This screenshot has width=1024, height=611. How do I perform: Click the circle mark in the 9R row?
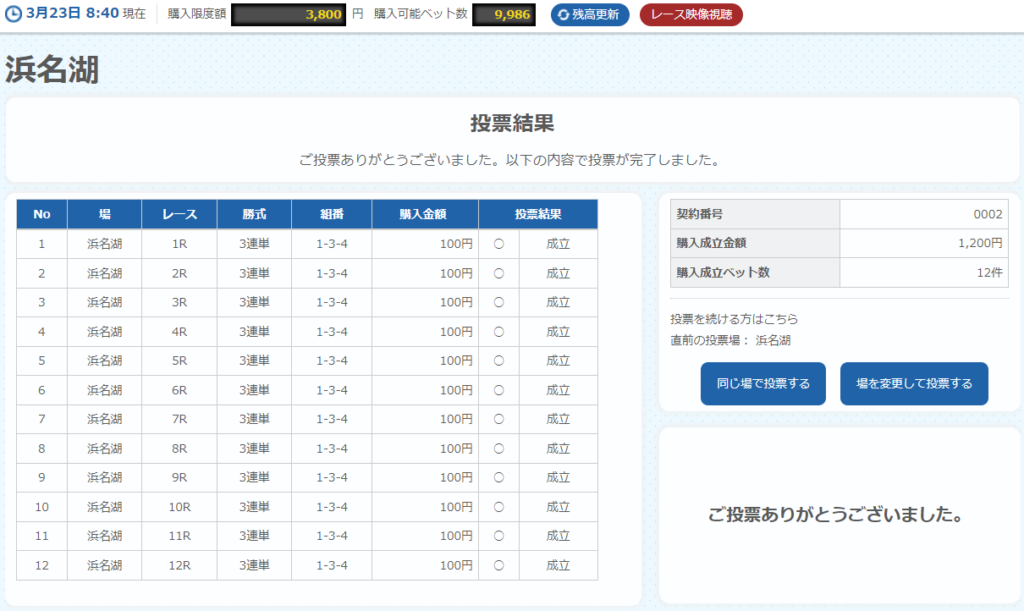tap(499, 477)
